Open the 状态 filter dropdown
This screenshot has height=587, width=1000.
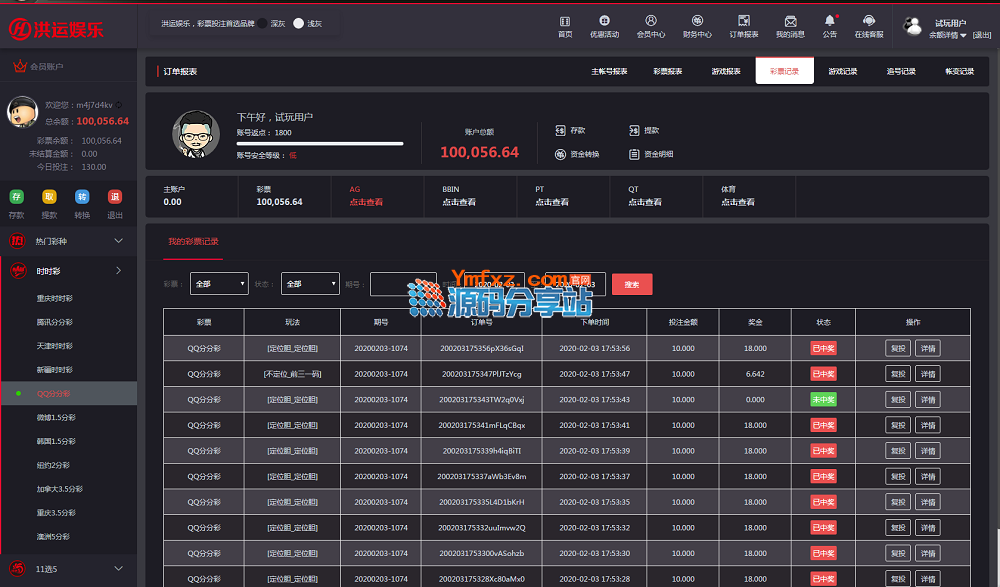pos(310,284)
